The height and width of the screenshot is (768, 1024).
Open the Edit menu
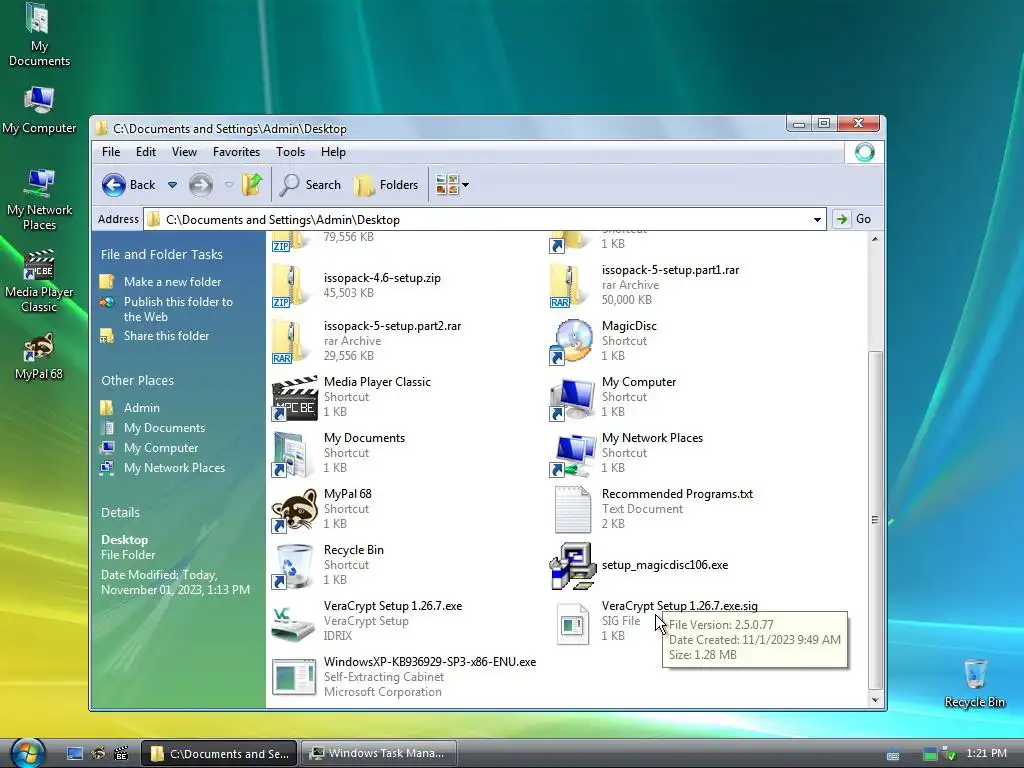[146, 152]
